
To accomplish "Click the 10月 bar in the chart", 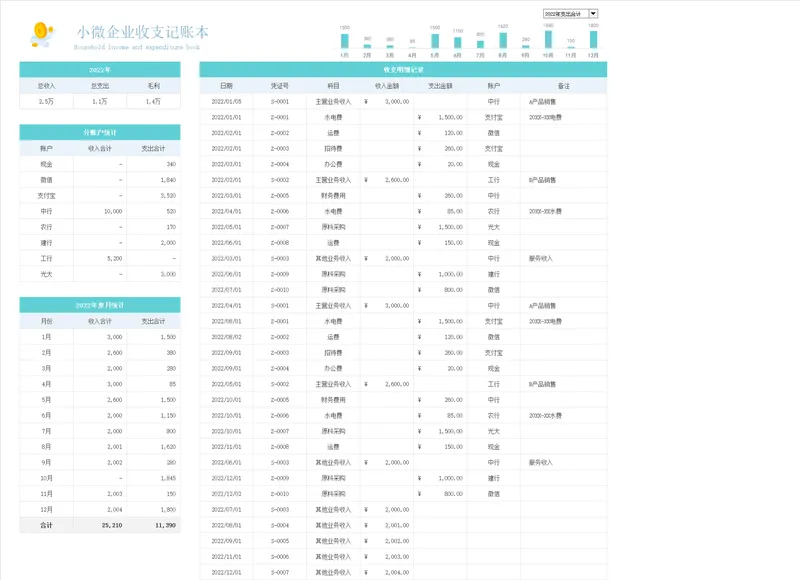I will coord(548,39).
